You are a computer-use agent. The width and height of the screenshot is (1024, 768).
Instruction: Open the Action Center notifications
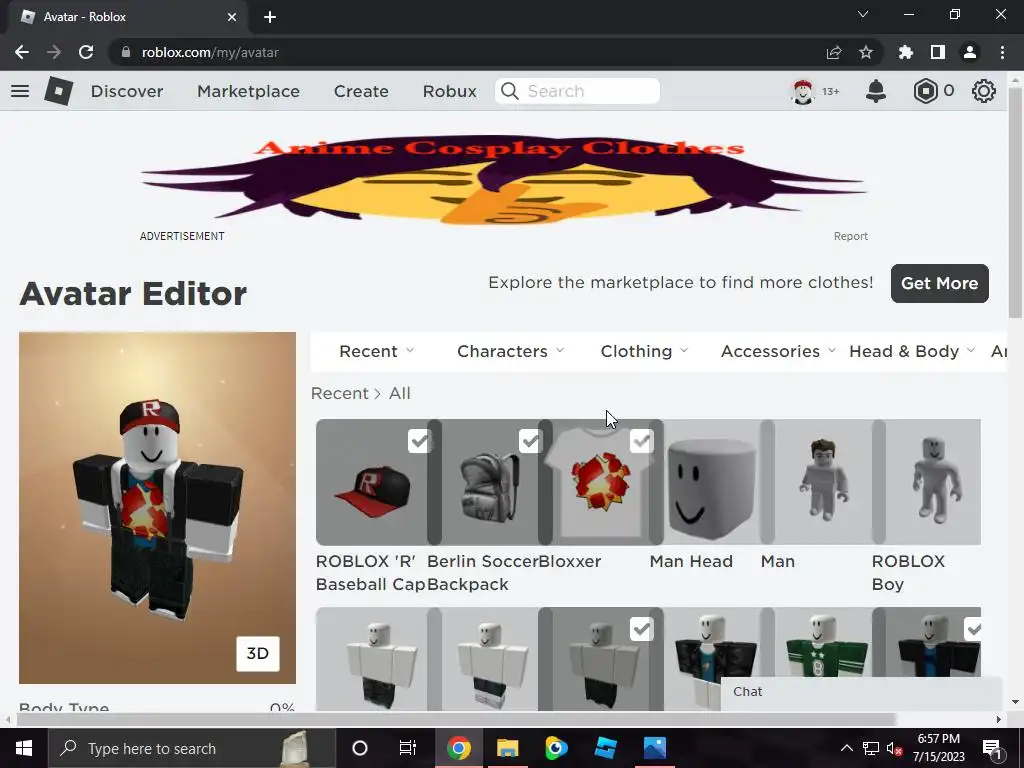992,748
